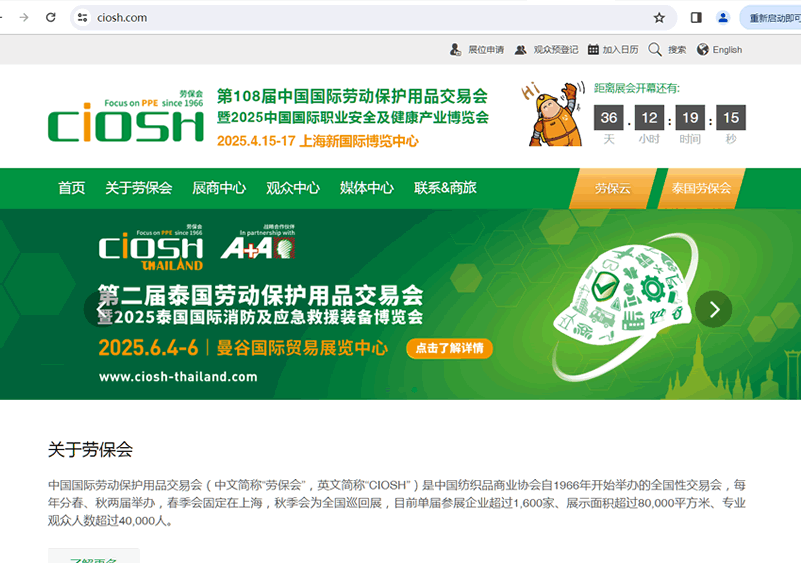Screen dimensions: 801x563
Task: Open the 联系&商旅 menu item
Action: pyautogui.click(x=445, y=188)
